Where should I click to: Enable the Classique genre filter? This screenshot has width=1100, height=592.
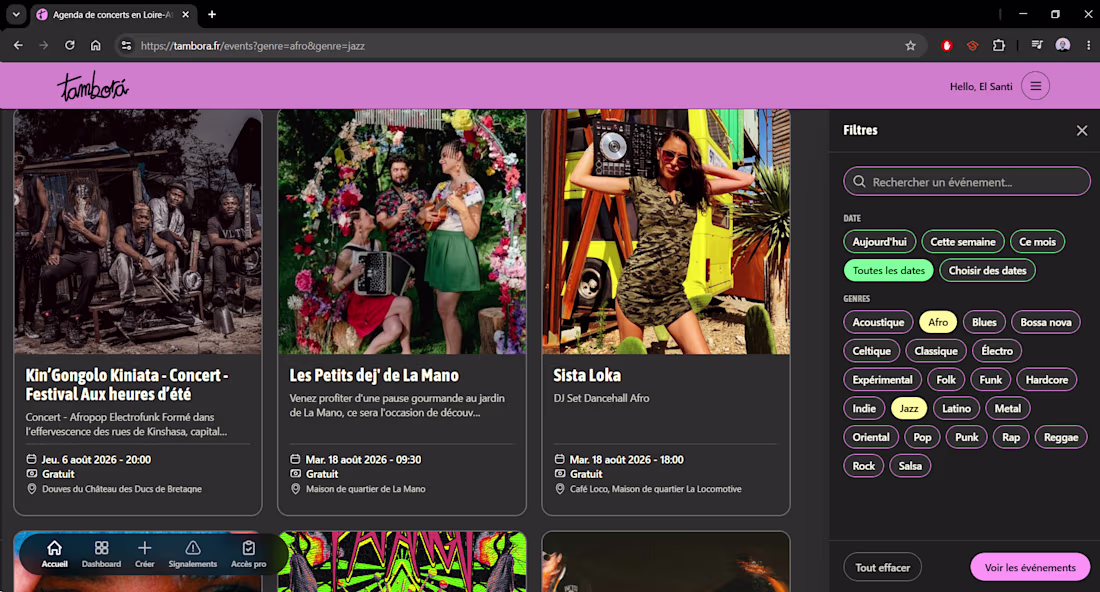point(936,351)
